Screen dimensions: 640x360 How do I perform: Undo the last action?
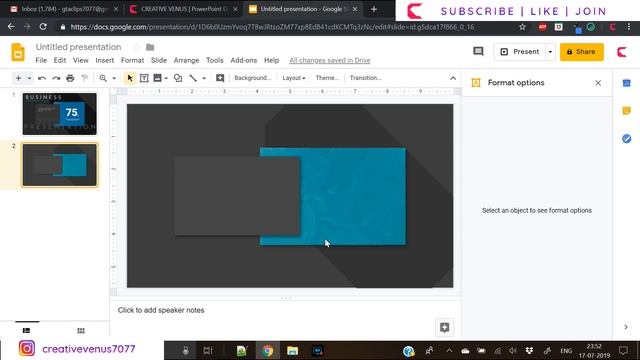[x=42, y=78]
